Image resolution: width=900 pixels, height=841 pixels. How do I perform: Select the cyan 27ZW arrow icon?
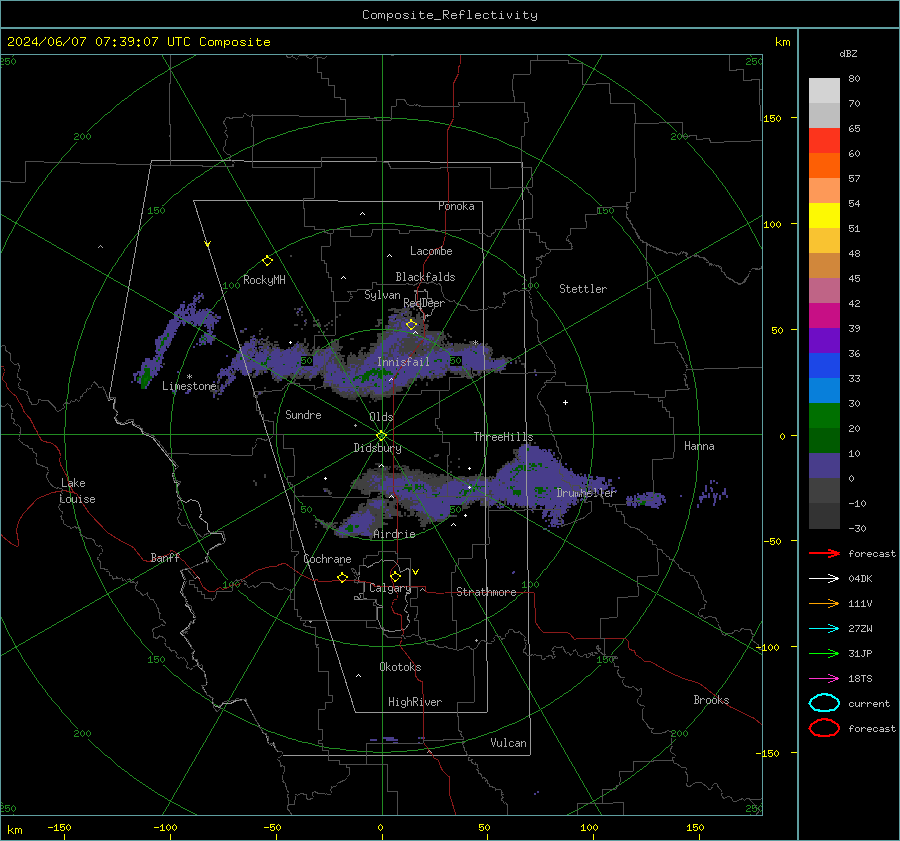tap(824, 629)
